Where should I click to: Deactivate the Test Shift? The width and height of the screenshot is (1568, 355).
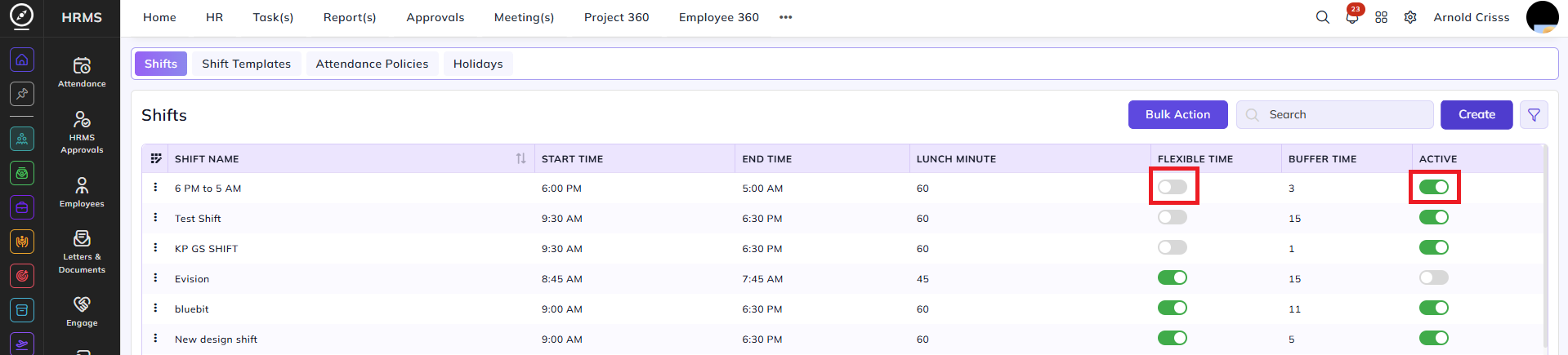click(1434, 217)
